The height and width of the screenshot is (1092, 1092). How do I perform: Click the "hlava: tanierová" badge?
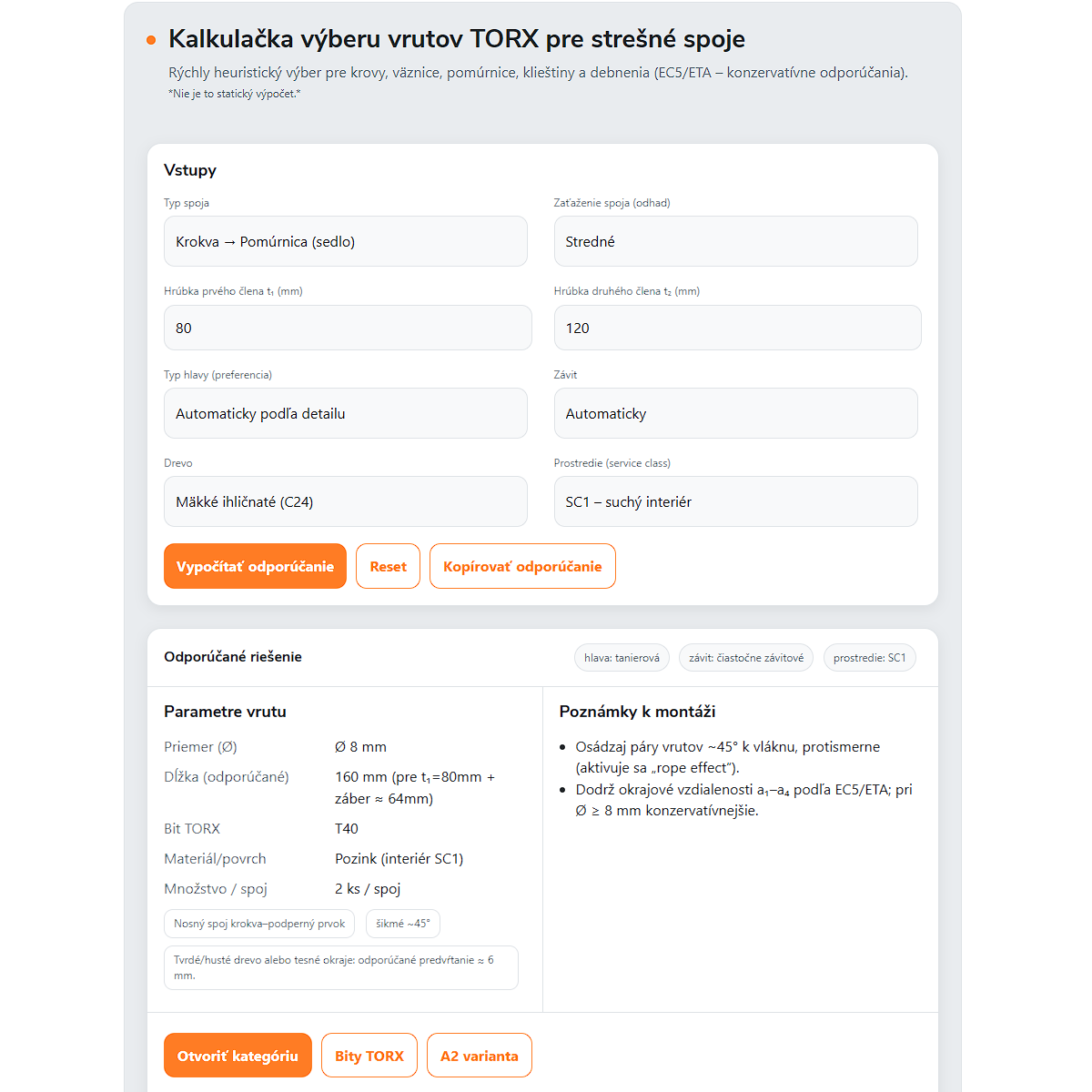622,657
